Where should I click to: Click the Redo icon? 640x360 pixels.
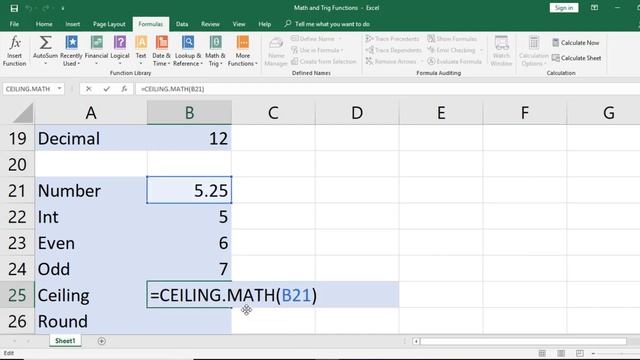45,8
